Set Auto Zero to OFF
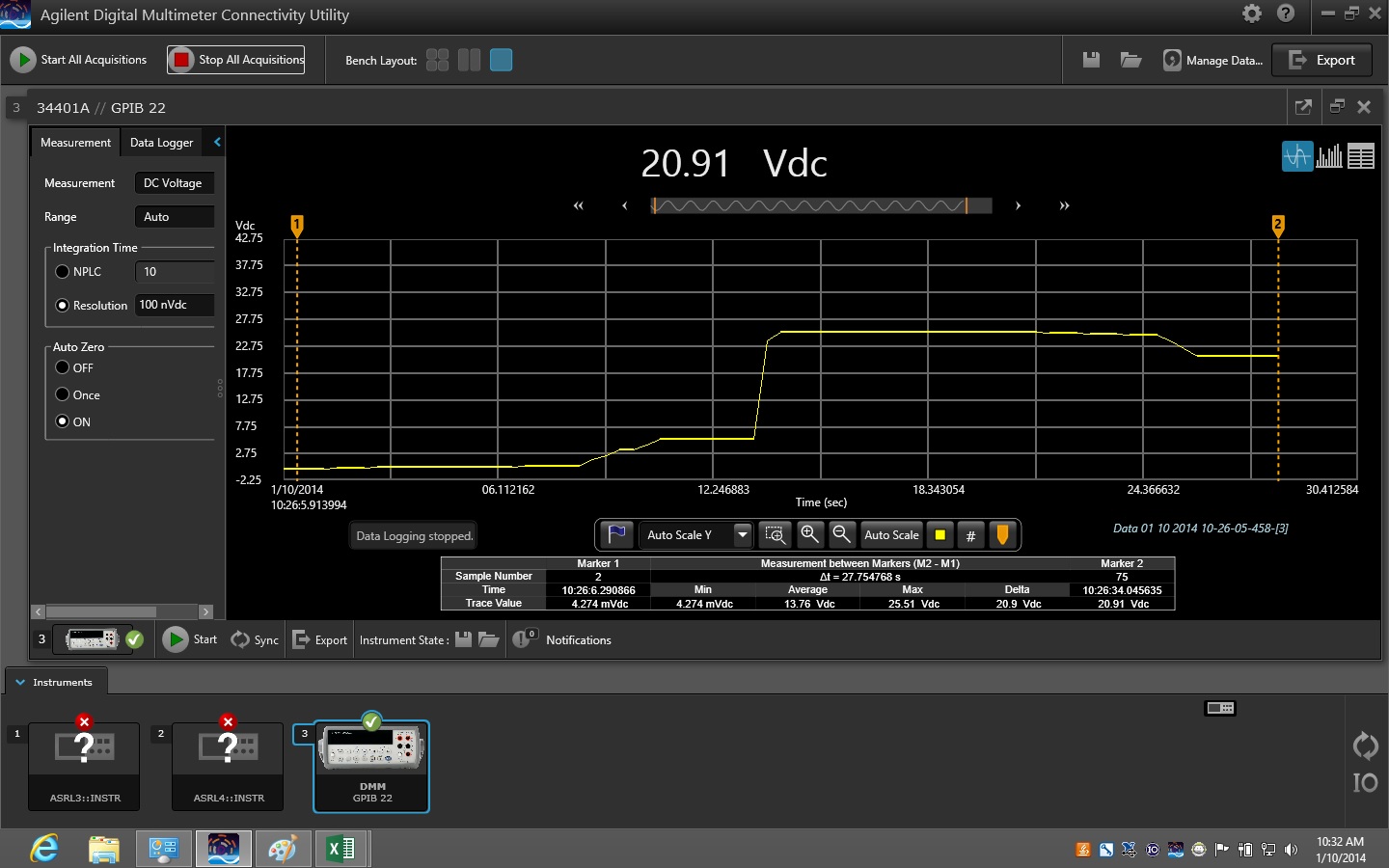This screenshot has width=1389, height=868. pos(63,367)
